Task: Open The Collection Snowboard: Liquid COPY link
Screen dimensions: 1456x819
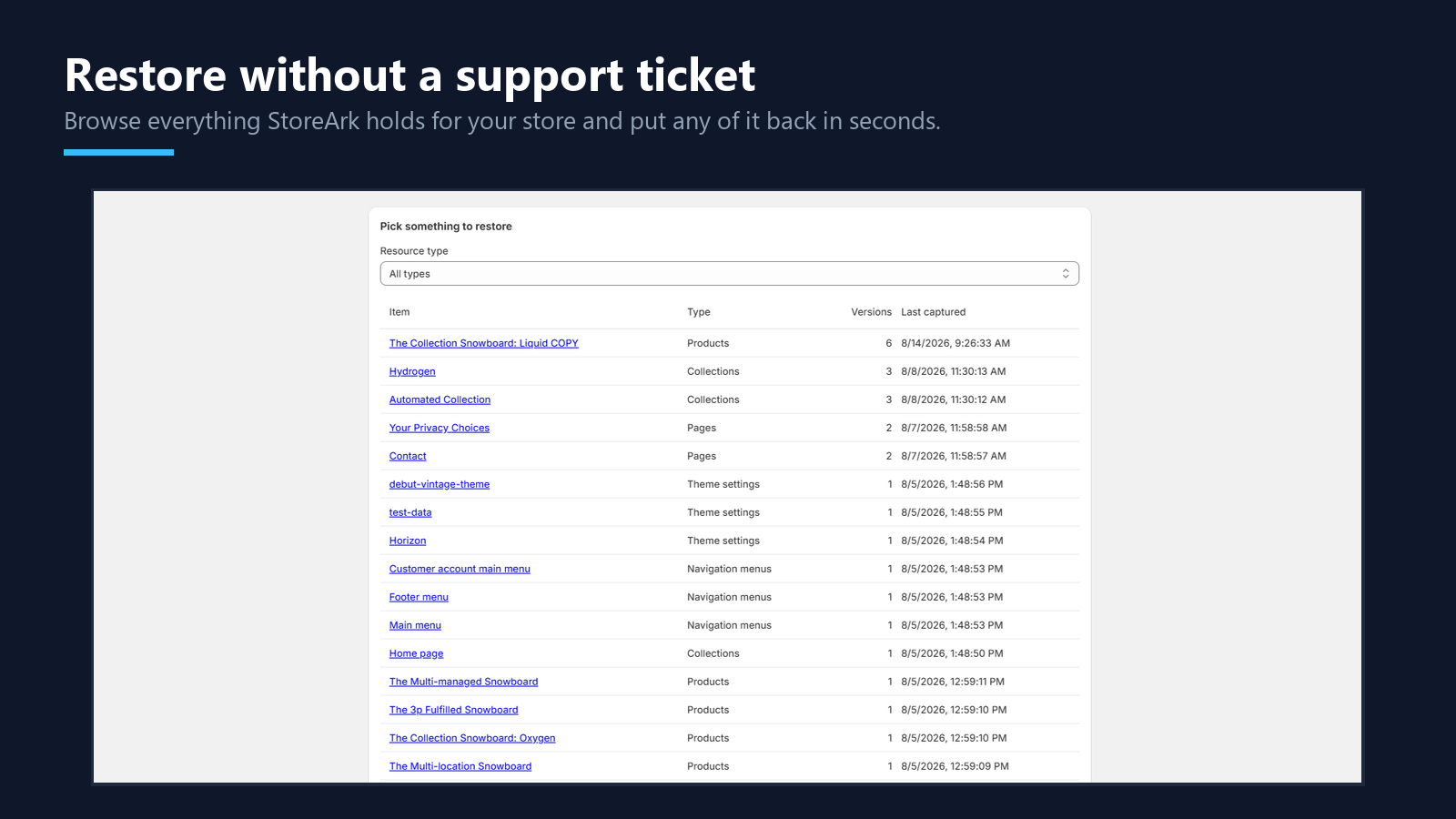Action: click(484, 343)
